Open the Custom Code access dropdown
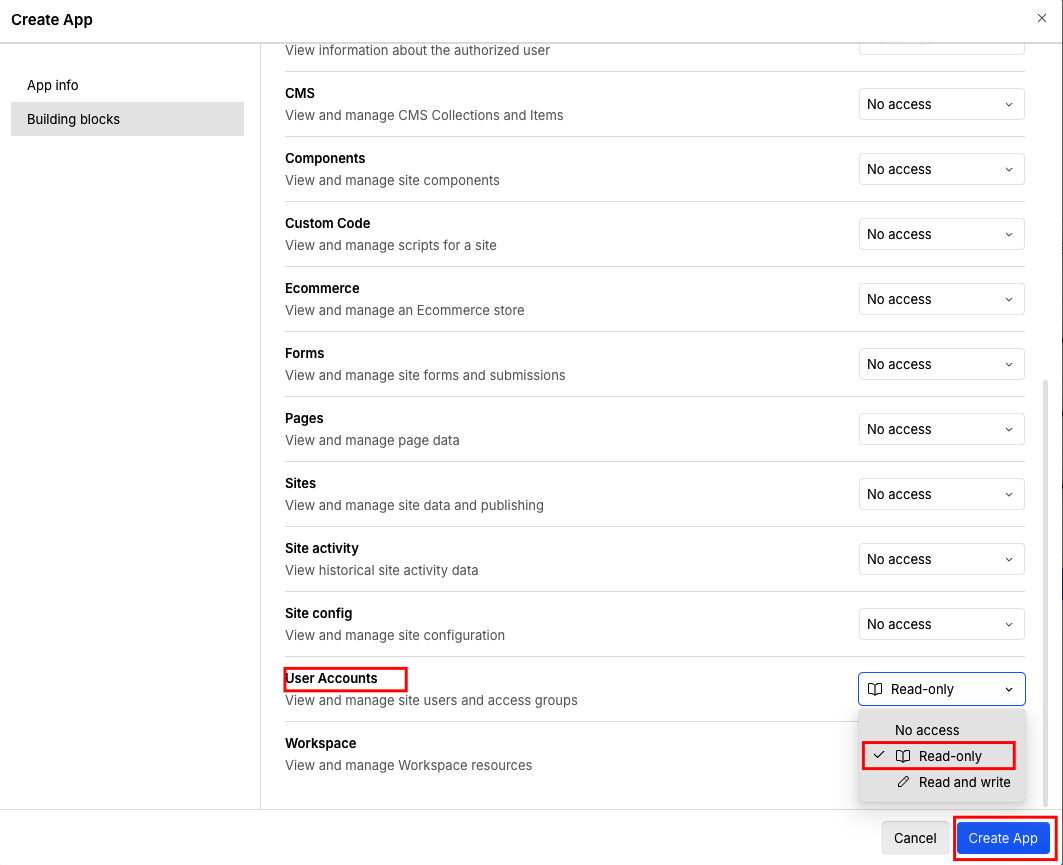 941,234
